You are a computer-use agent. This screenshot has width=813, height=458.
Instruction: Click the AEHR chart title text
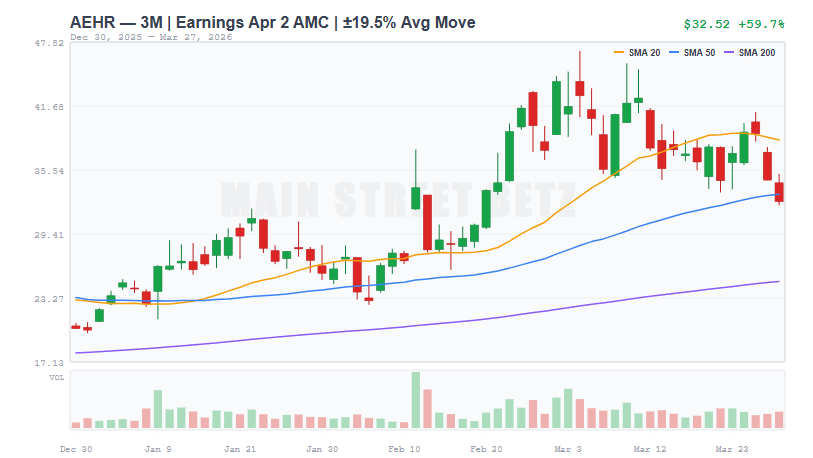273,22
